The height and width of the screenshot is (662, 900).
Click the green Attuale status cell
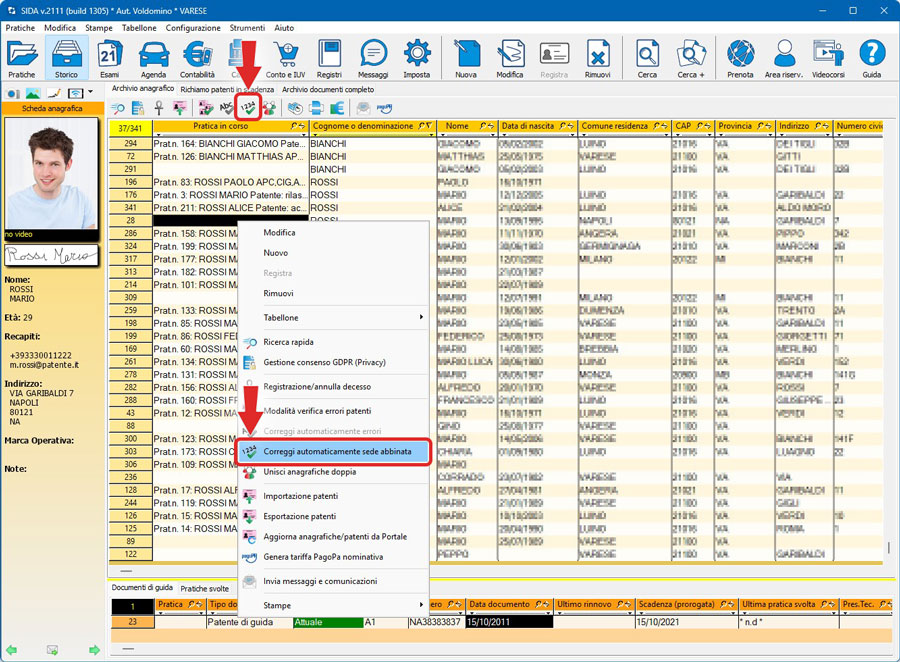tap(327, 622)
